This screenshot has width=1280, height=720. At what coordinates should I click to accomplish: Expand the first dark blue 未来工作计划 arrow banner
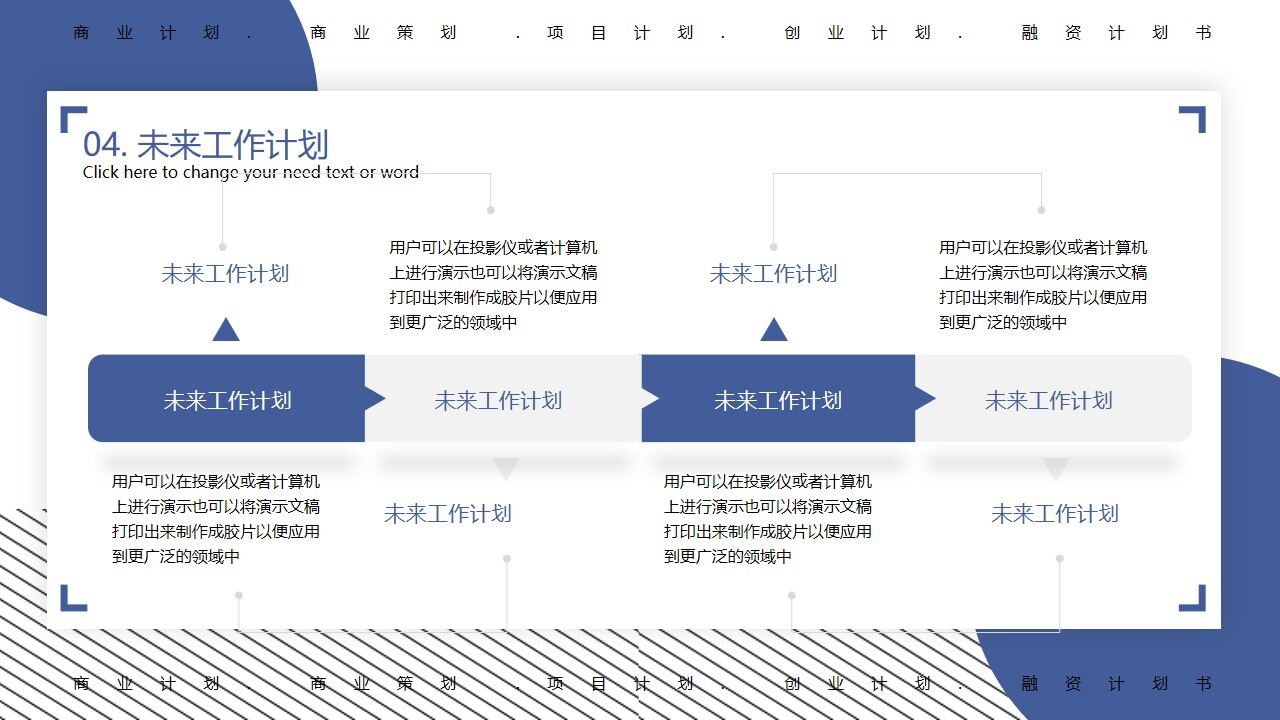tap(226, 398)
